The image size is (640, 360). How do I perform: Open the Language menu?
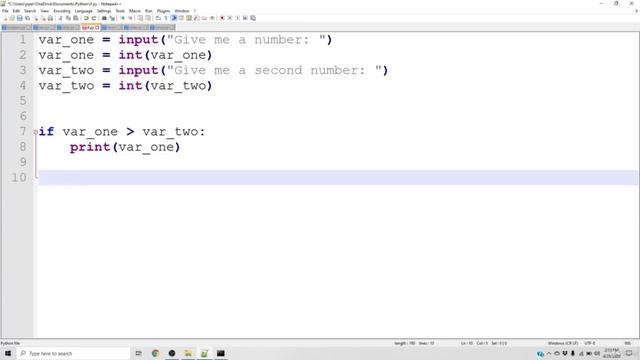pyautogui.click(x=83, y=11)
